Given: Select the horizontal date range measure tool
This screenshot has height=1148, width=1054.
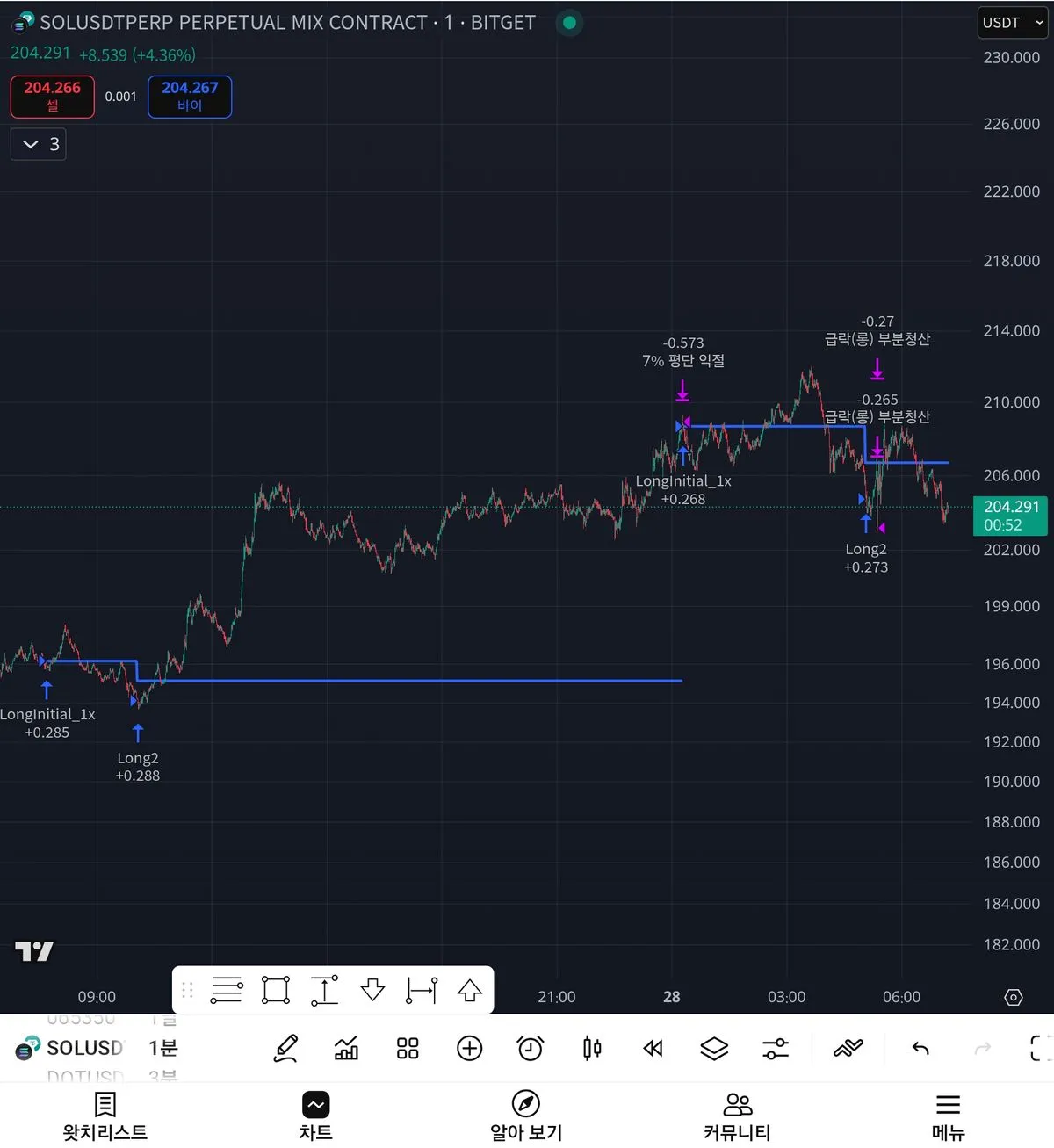Looking at the screenshot, I should pyautogui.click(x=422, y=990).
